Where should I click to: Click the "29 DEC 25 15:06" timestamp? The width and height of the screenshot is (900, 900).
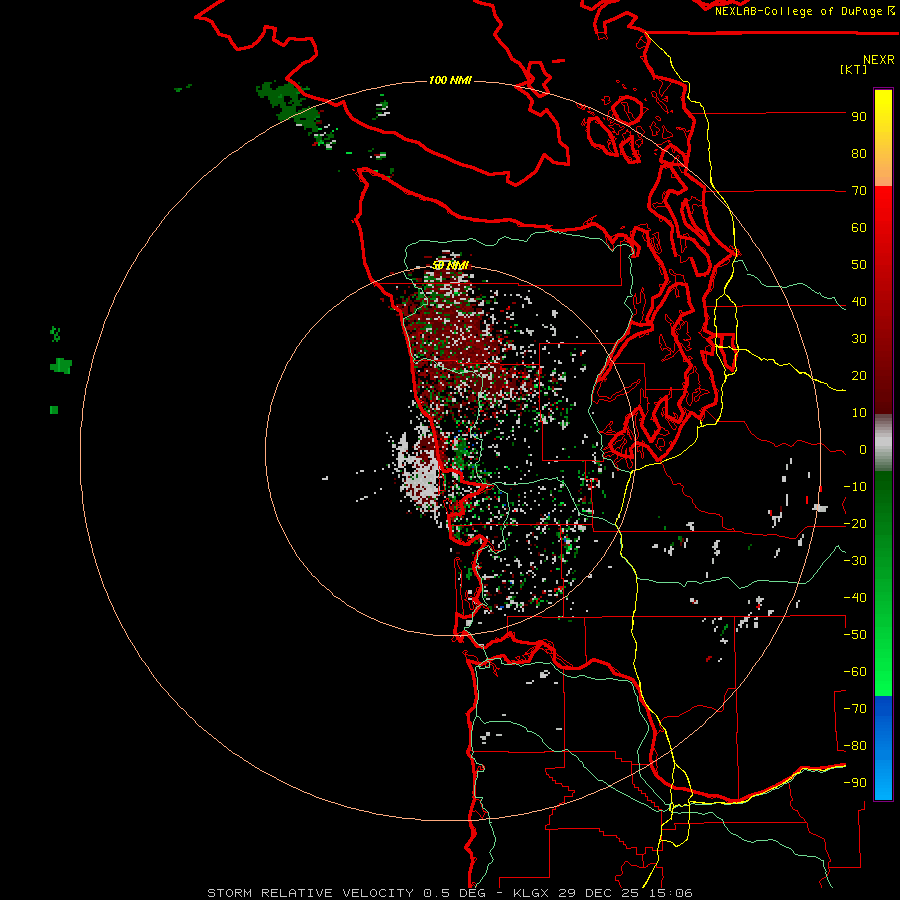tap(626, 893)
